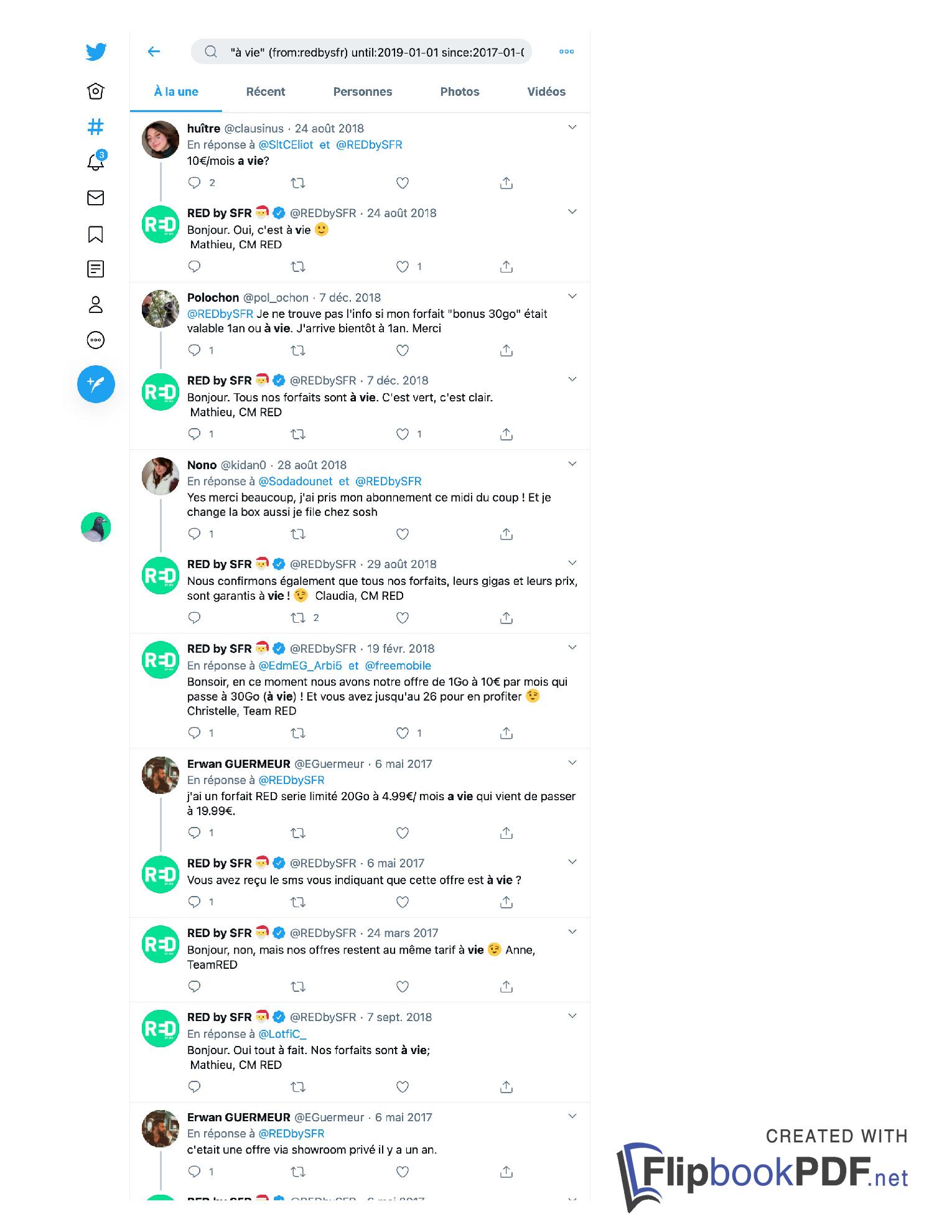Viewport: 952px width, 1232px height.
Task: Like RED by SFR's 'Oui, c'est à vie' reply
Action: click(x=403, y=267)
